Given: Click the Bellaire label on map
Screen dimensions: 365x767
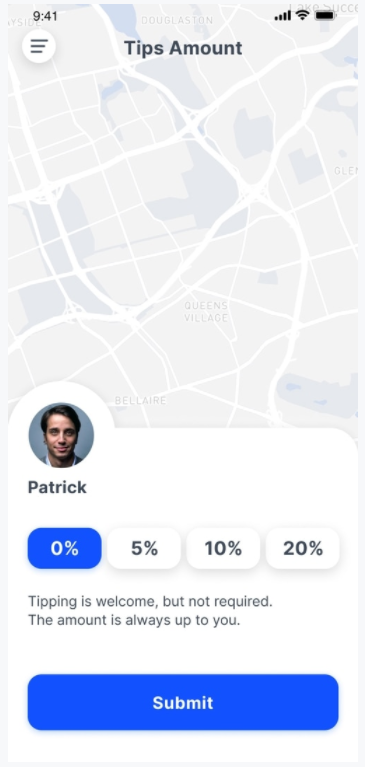Looking at the screenshot, I should point(140,401).
